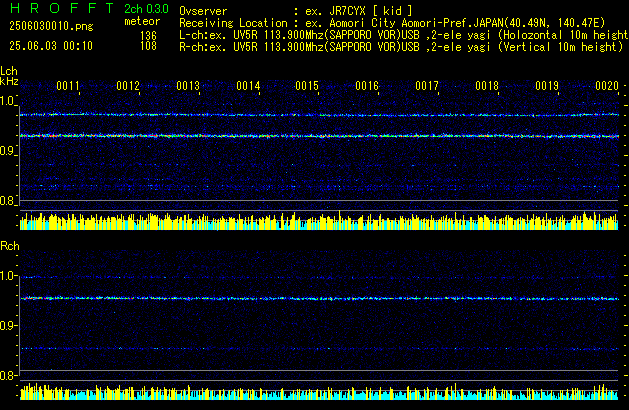Click the Lch kHz channel label
The width and height of the screenshot is (629, 410).
(x=9, y=76)
